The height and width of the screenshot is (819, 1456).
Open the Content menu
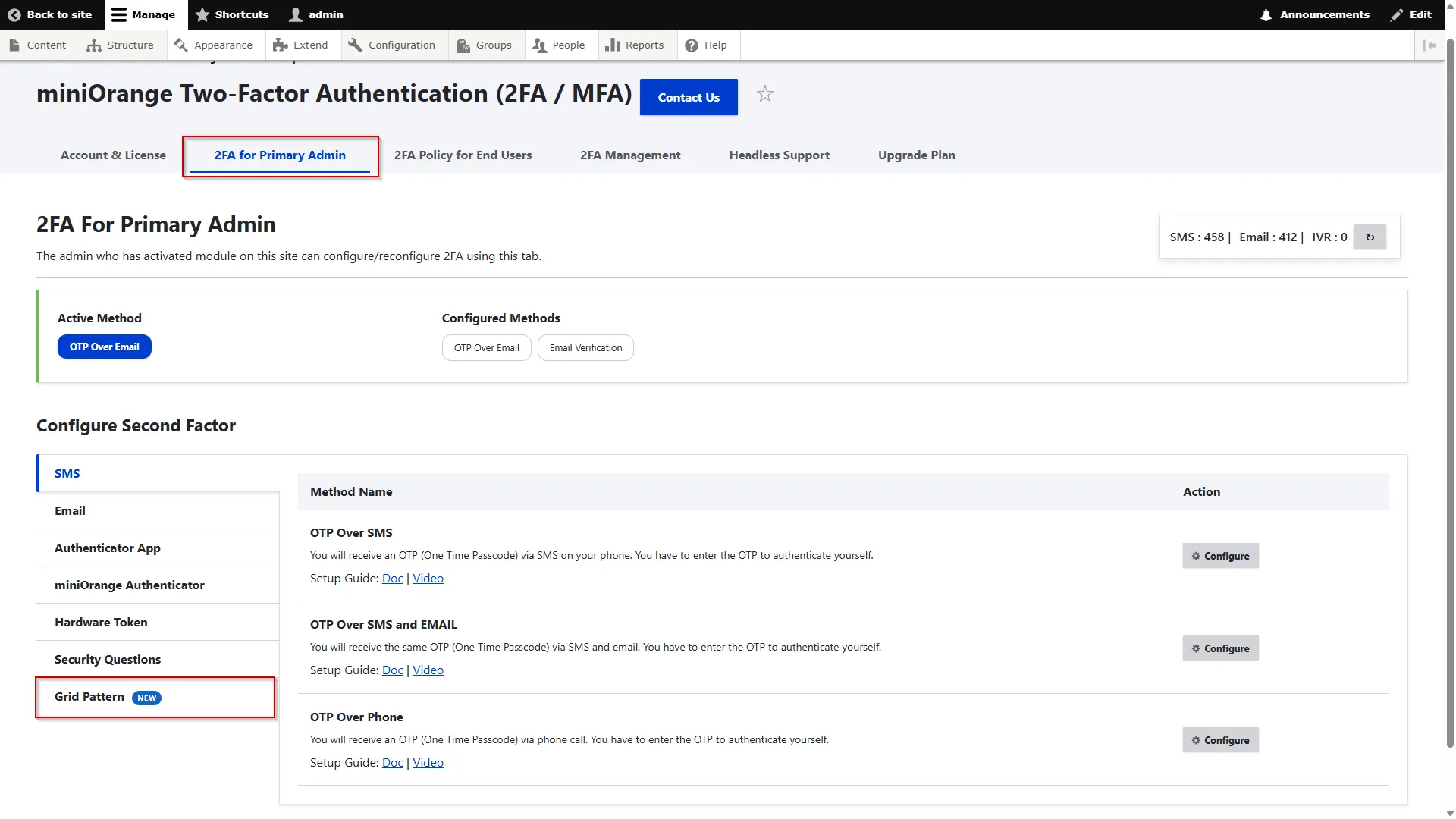point(38,45)
